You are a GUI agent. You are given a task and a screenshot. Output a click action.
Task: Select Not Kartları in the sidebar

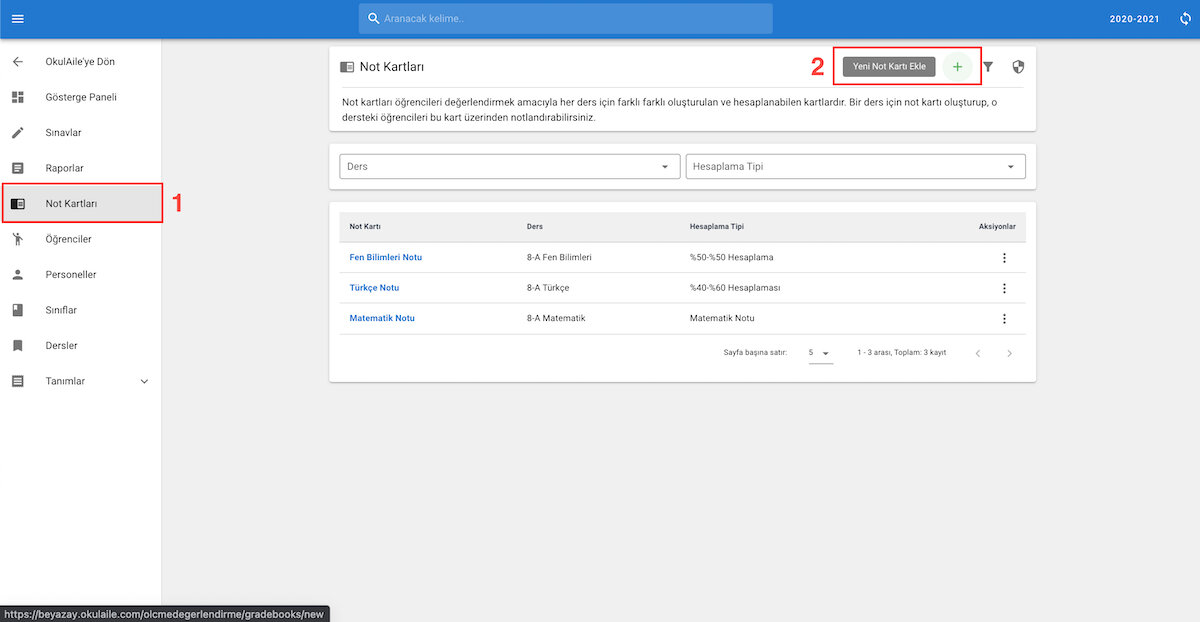81,204
